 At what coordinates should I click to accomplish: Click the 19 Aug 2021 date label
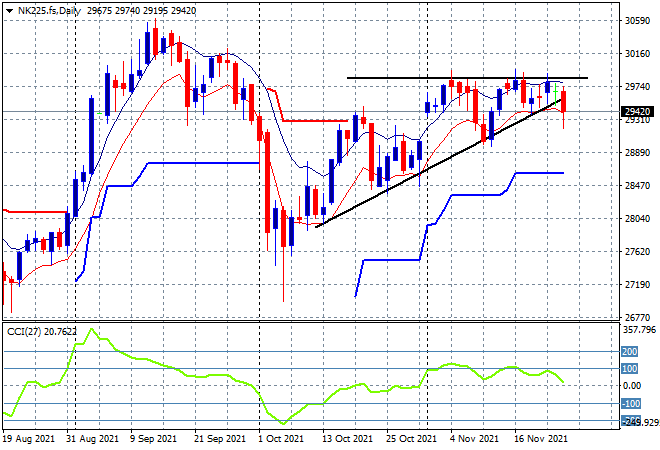click(x=29, y=439)
